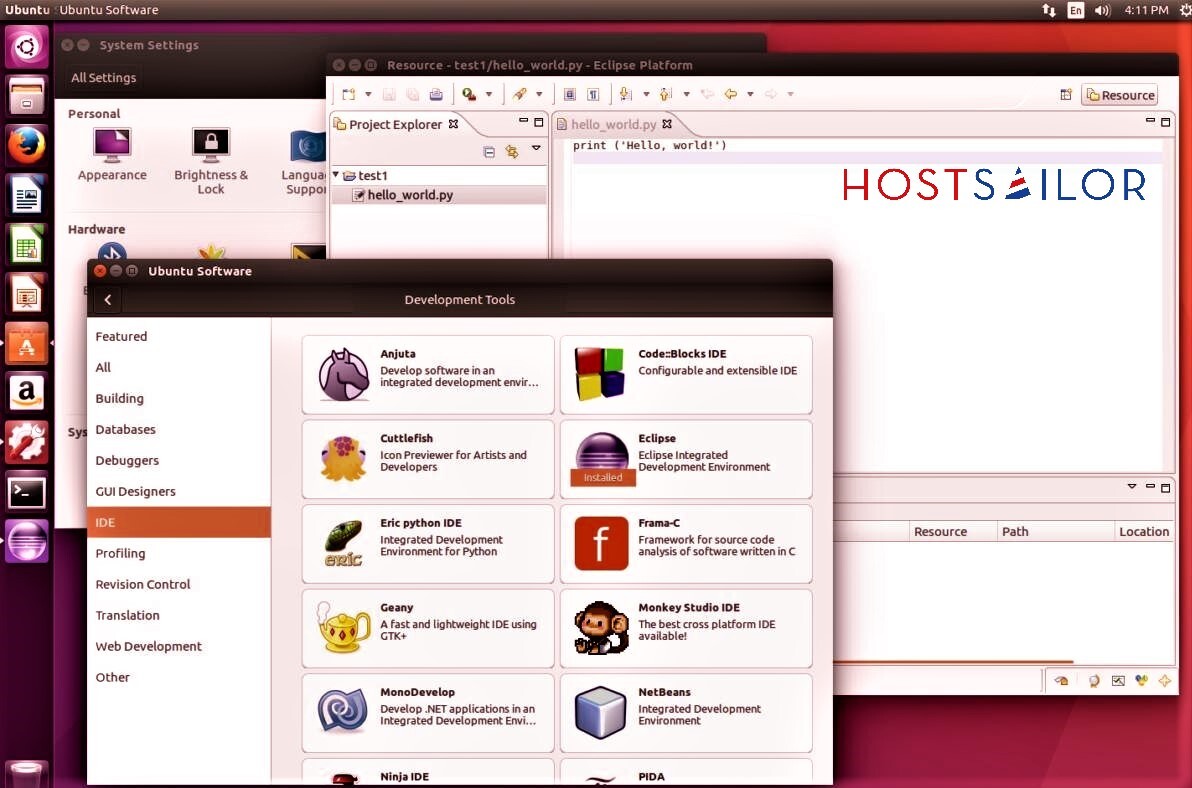Select hello_world.py file in project tree
This screenshot has height=788, width=1192.
click(410, 195)
